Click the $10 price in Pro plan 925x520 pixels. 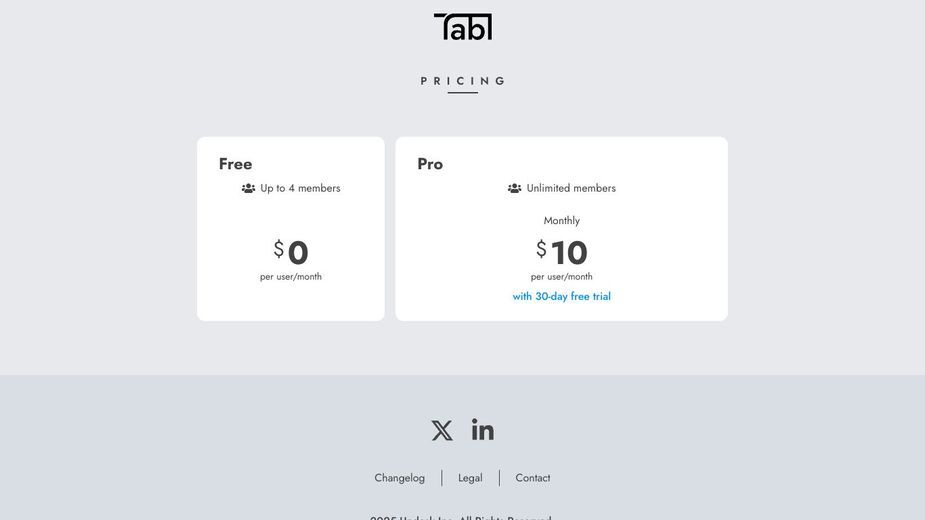pyautogui.click(x=562, y=252)
